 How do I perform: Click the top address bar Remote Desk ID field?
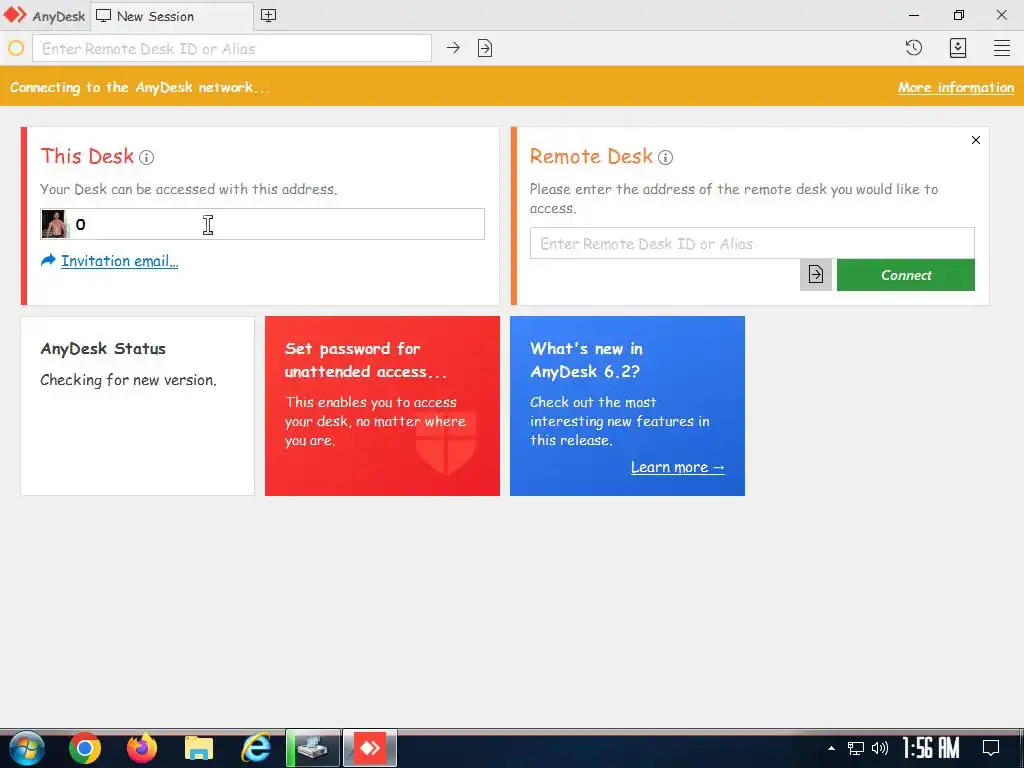232,48
